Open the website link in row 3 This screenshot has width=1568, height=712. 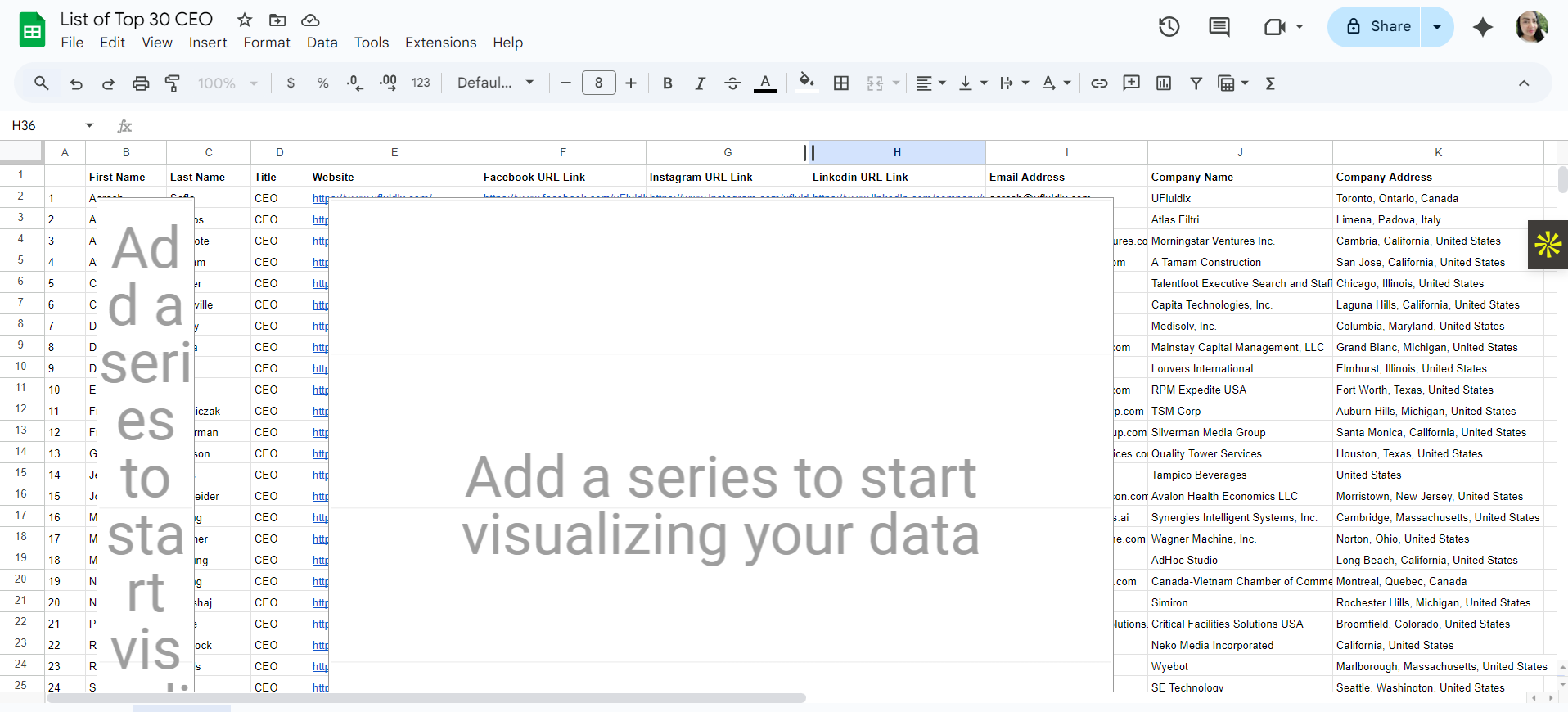(x=320, y=220)
